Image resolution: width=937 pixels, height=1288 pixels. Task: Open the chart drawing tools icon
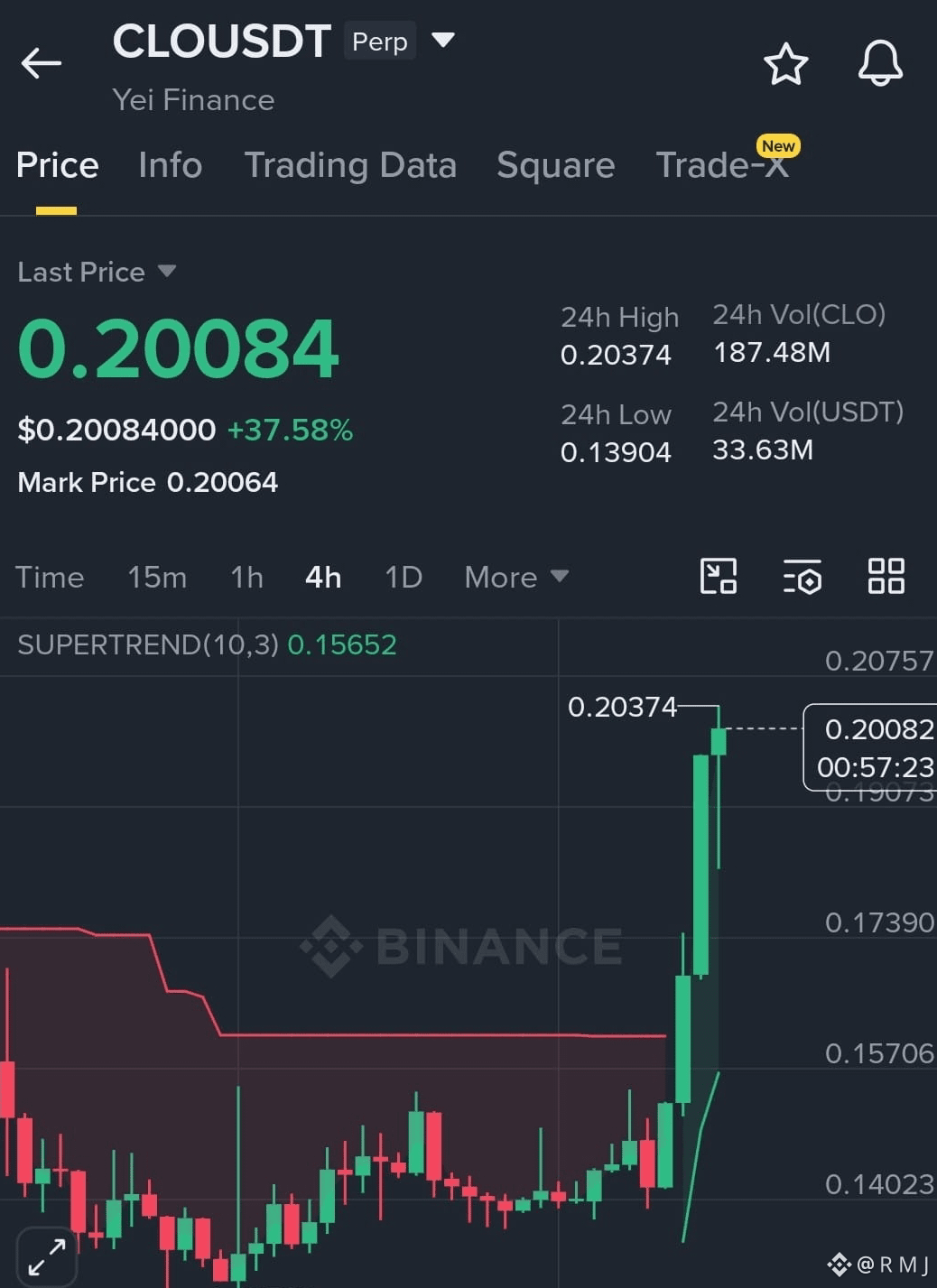click(719, 576)
